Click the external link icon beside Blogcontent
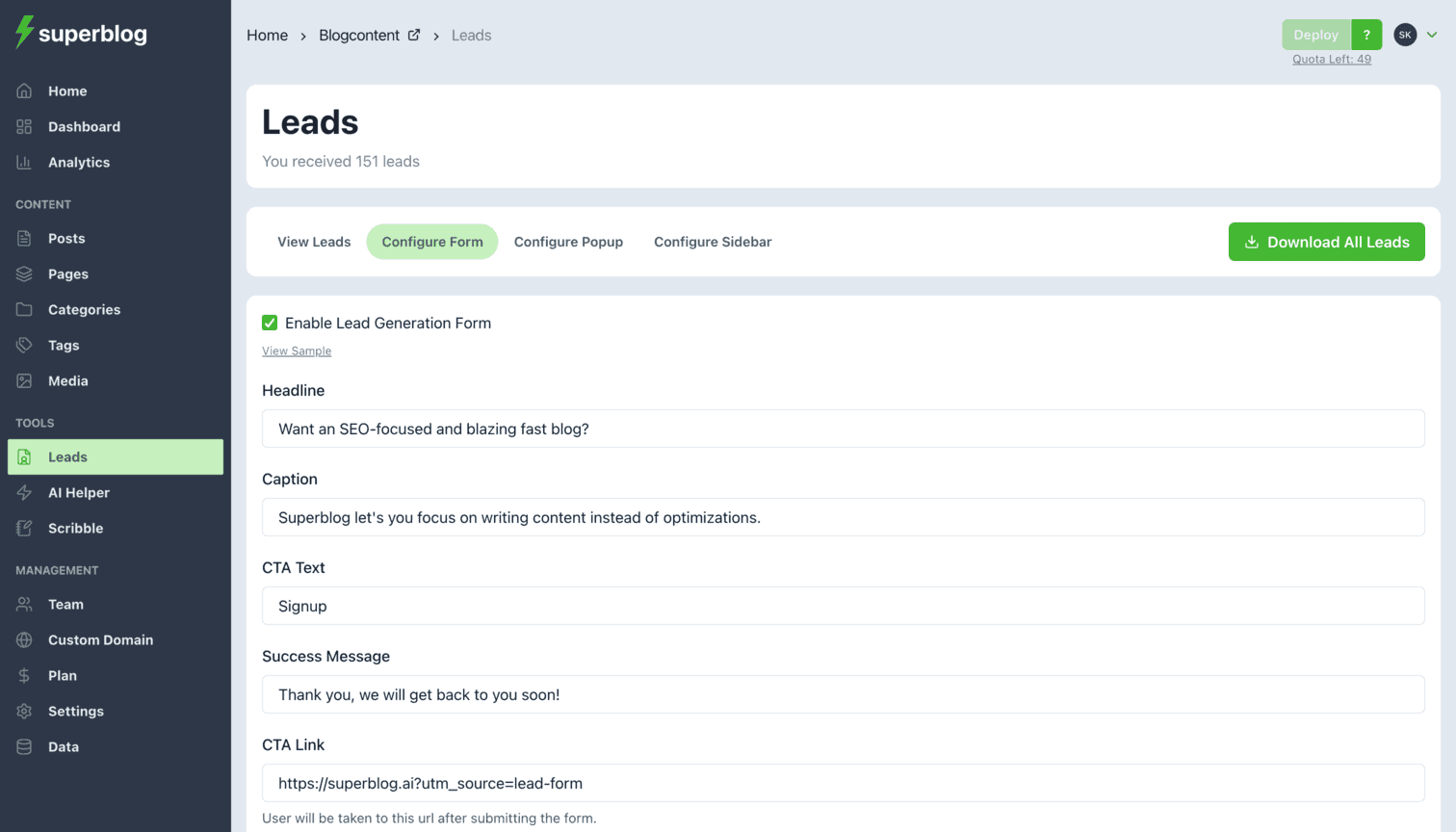 pyautogui.click(x=414, y=35)
